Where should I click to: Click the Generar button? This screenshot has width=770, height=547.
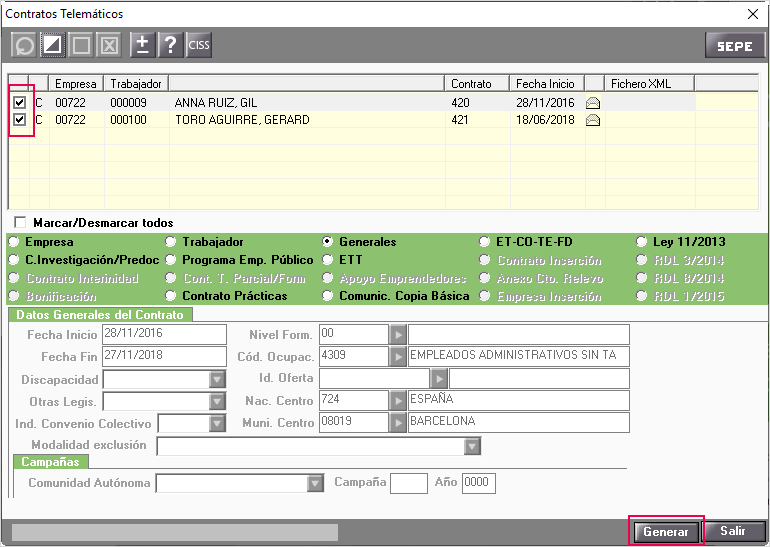tap(666, 532)
